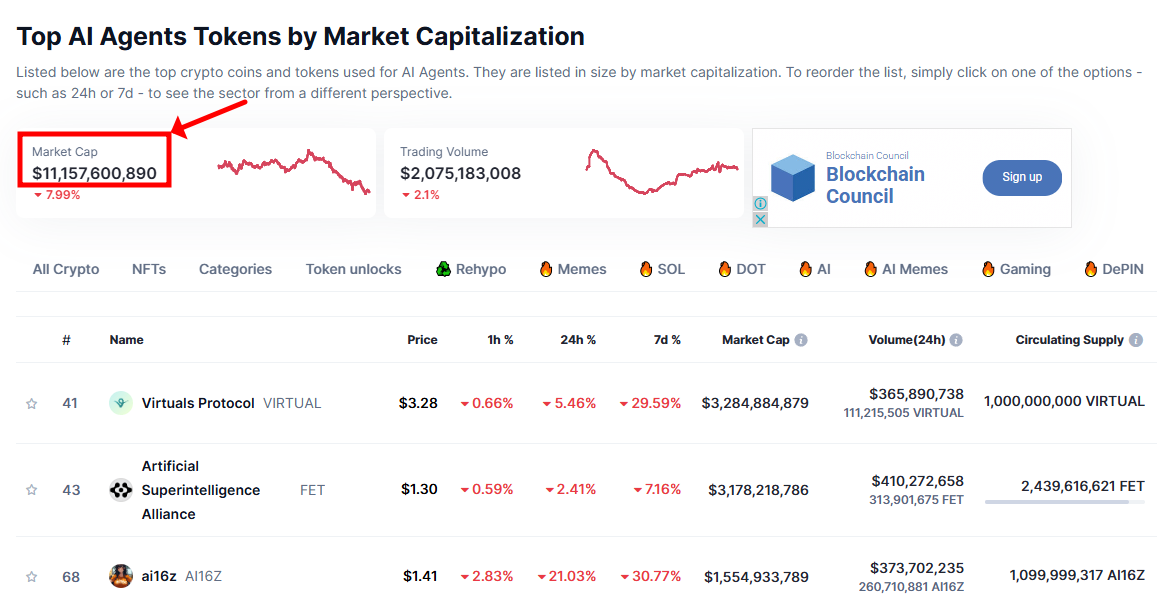Click the Virtuals Protocol token logo

(120, 403)
